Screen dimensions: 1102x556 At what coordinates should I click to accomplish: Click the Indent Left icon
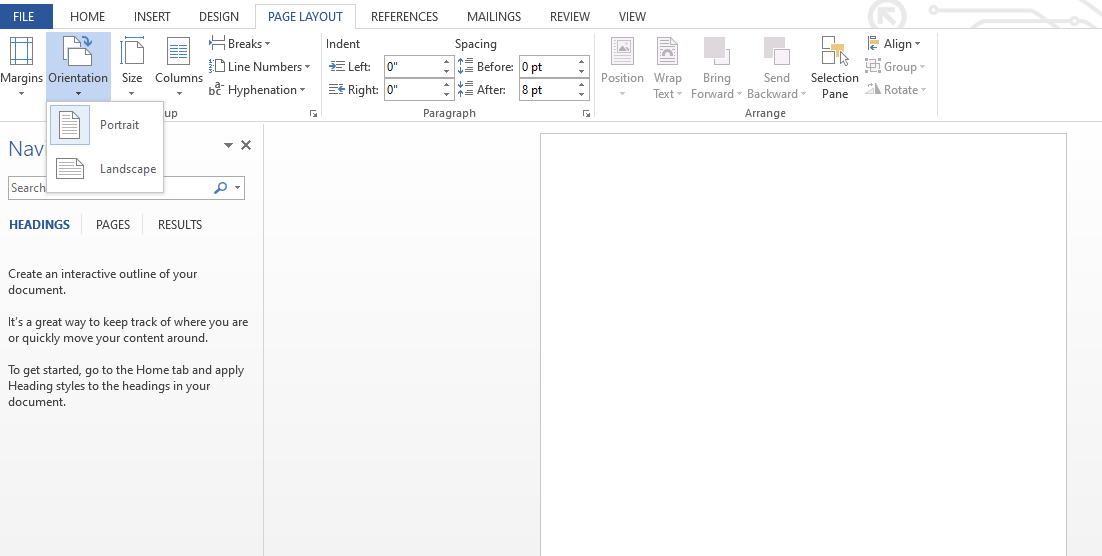337,67
